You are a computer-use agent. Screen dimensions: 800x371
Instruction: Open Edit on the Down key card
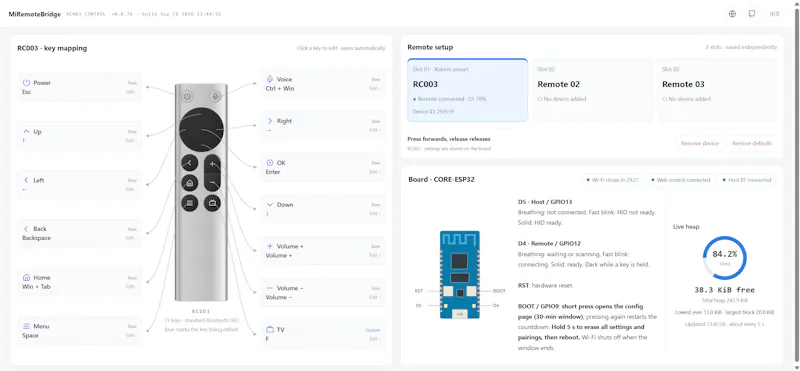[x=375, y=214]
